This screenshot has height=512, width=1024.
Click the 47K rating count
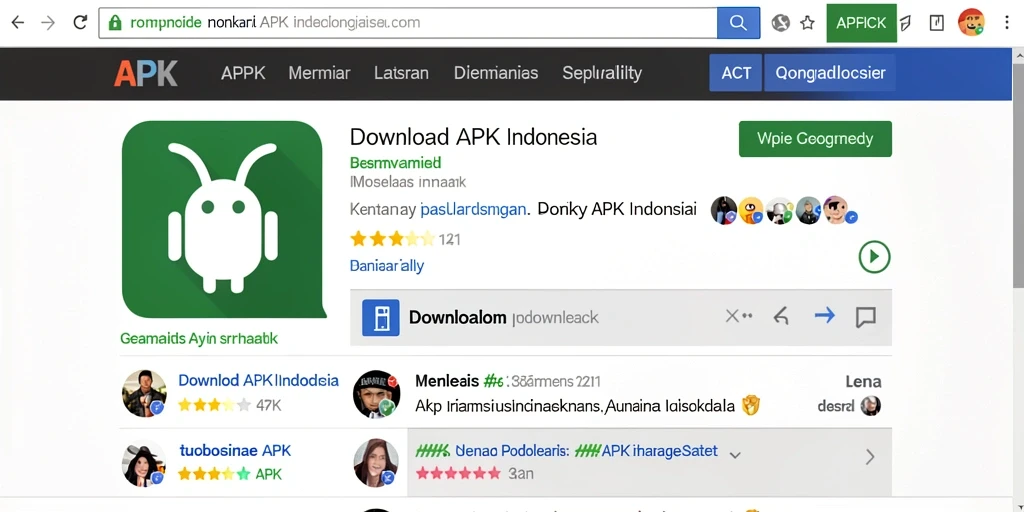coord(268,406)
